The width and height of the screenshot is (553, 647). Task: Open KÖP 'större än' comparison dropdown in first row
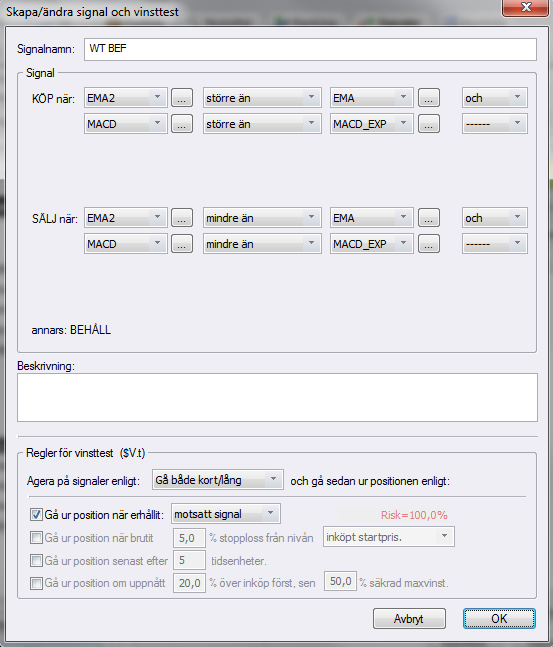[262, 98]
